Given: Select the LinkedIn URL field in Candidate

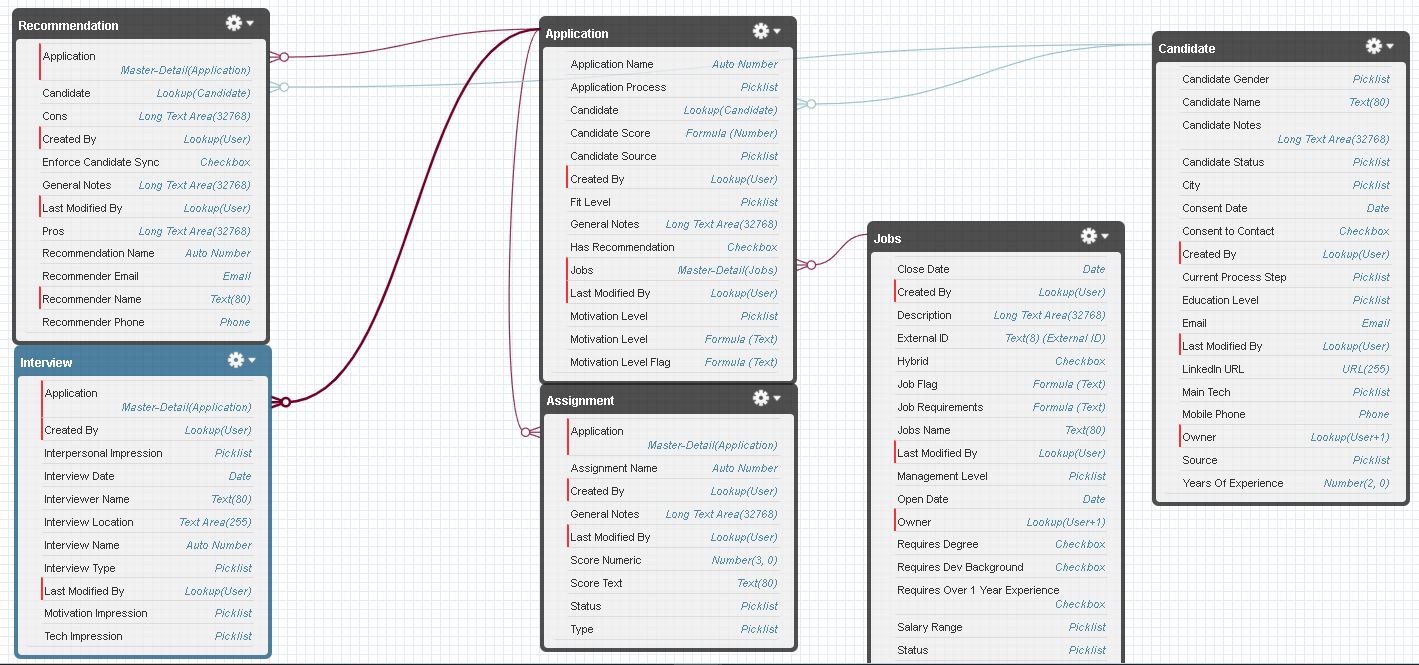Looking at the screenshot, I should [1213, 369].
